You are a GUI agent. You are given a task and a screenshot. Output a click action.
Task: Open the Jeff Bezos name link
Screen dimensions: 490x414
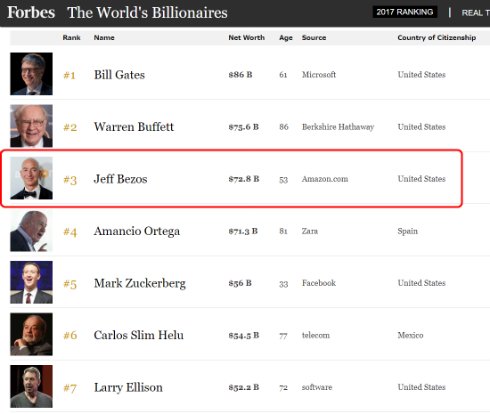[x=120, y=179]
